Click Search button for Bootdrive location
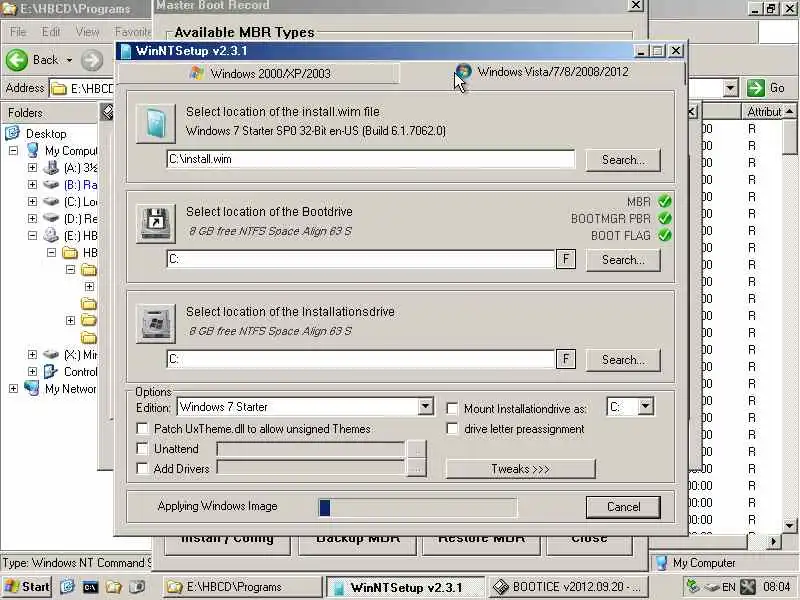Viewport: 800px width, 600px height. 623,260
